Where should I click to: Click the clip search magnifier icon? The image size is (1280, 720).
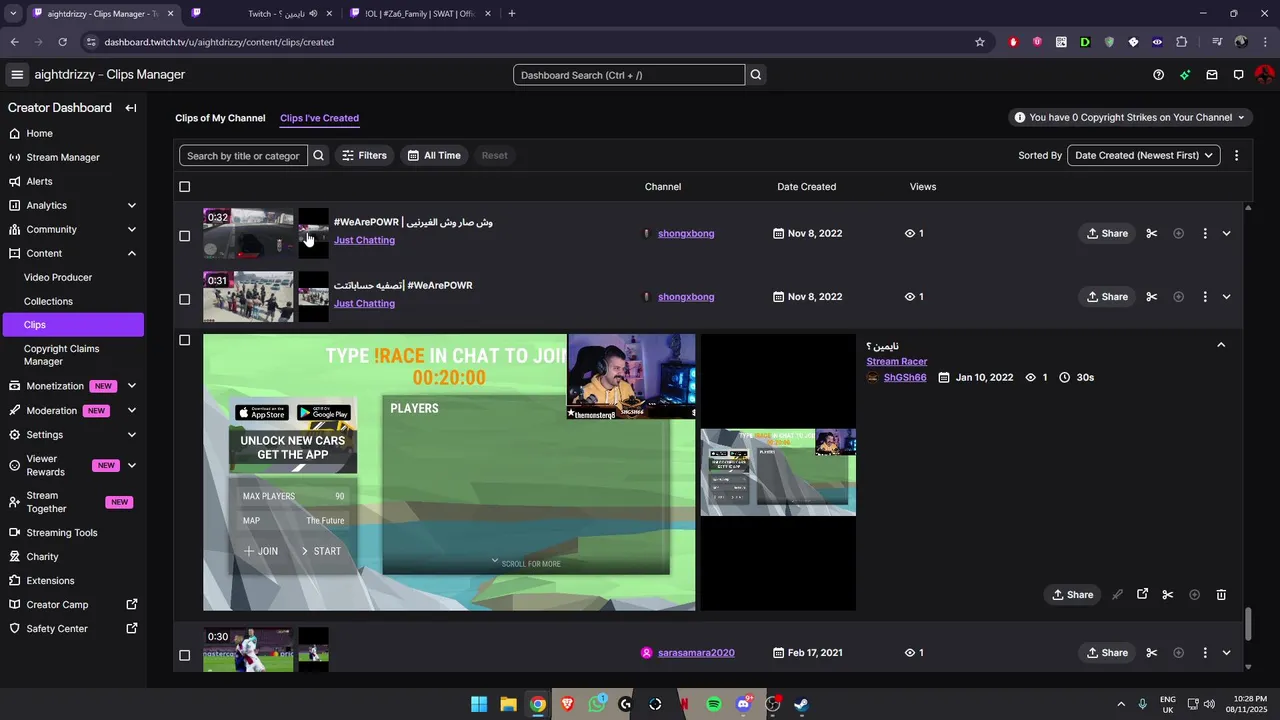[x=319, y=155]
